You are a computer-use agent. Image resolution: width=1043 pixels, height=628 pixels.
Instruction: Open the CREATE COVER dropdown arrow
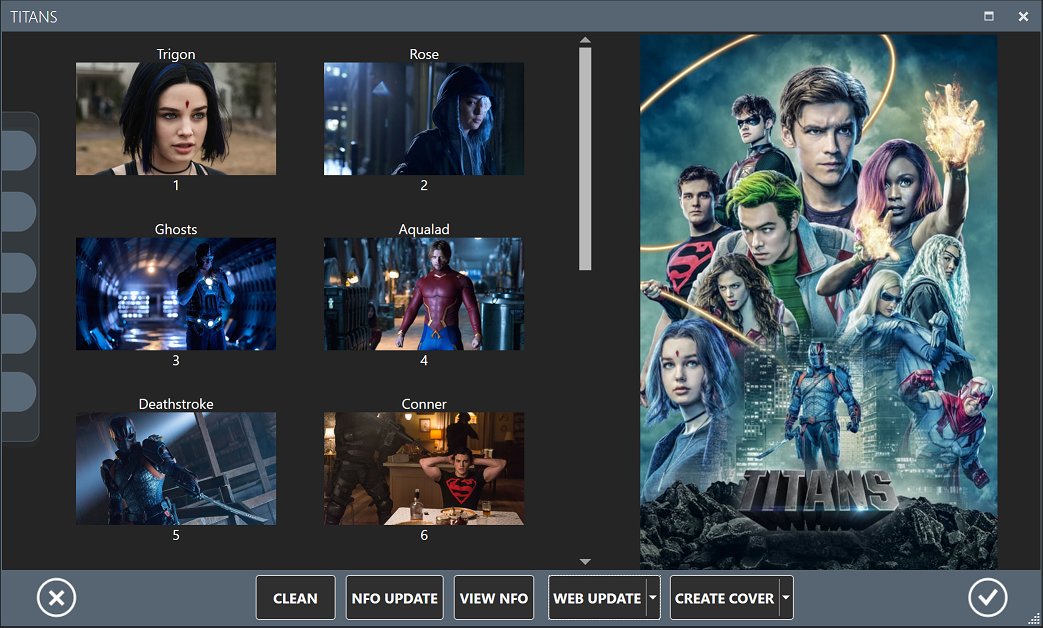pos(786,597)
